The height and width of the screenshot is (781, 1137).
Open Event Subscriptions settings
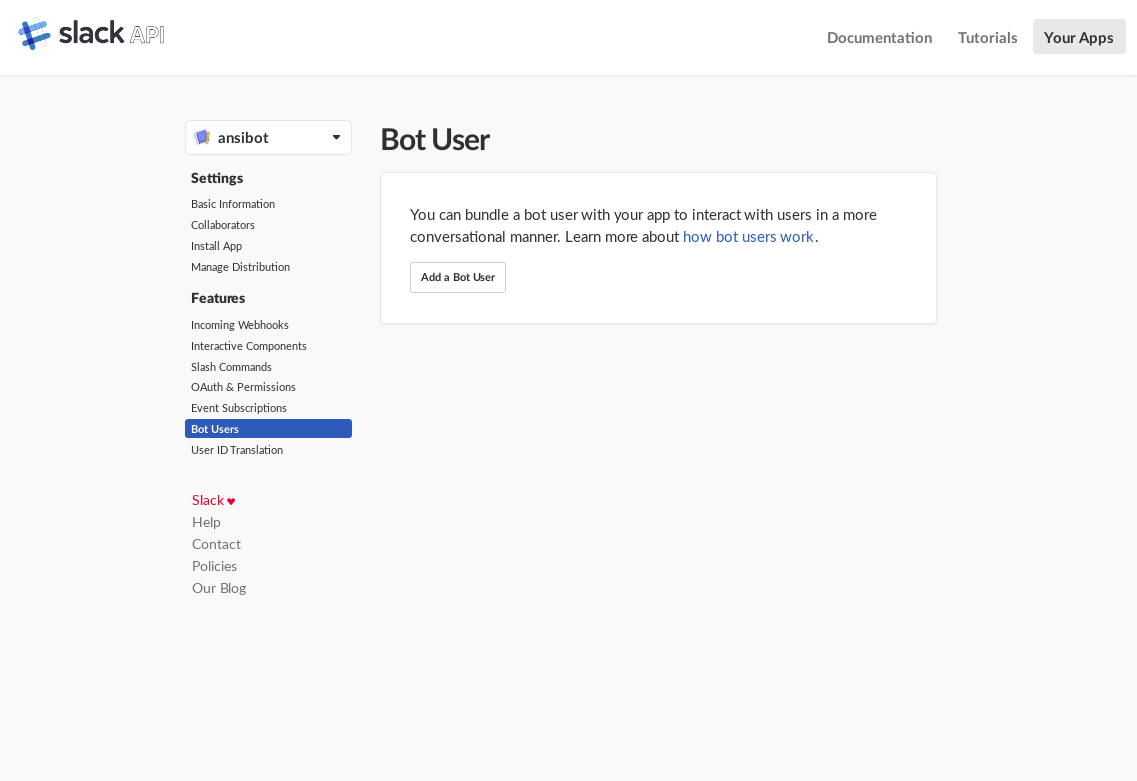[239, 408]
